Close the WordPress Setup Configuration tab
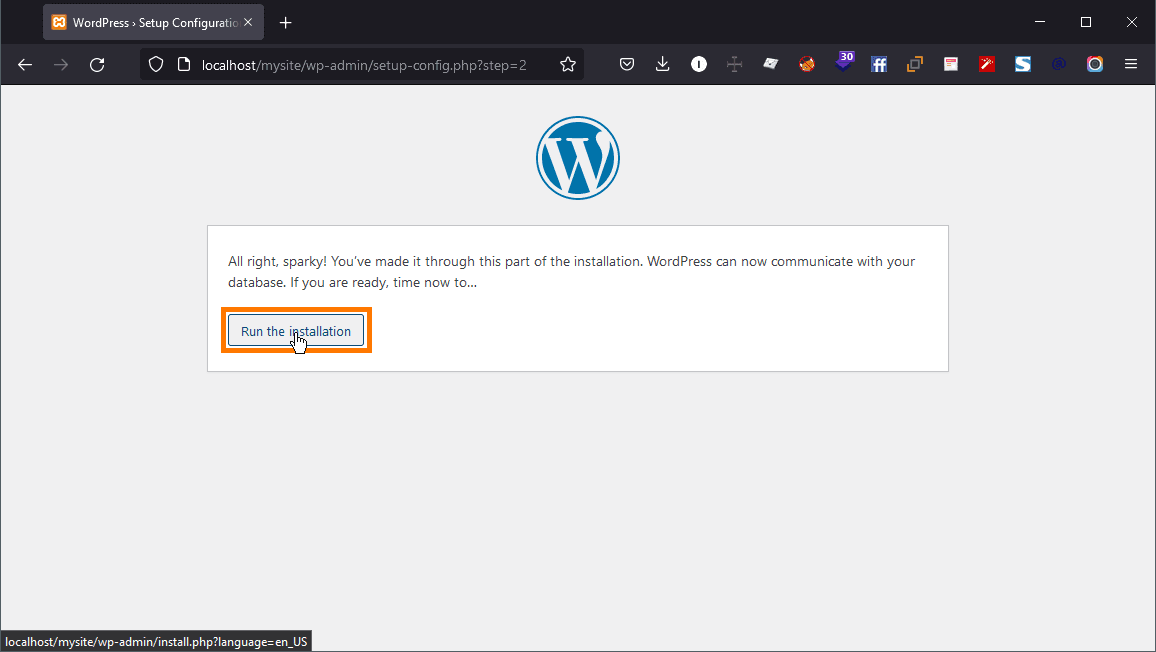This screenshot has height=652, width=1156. click(248, 23)
